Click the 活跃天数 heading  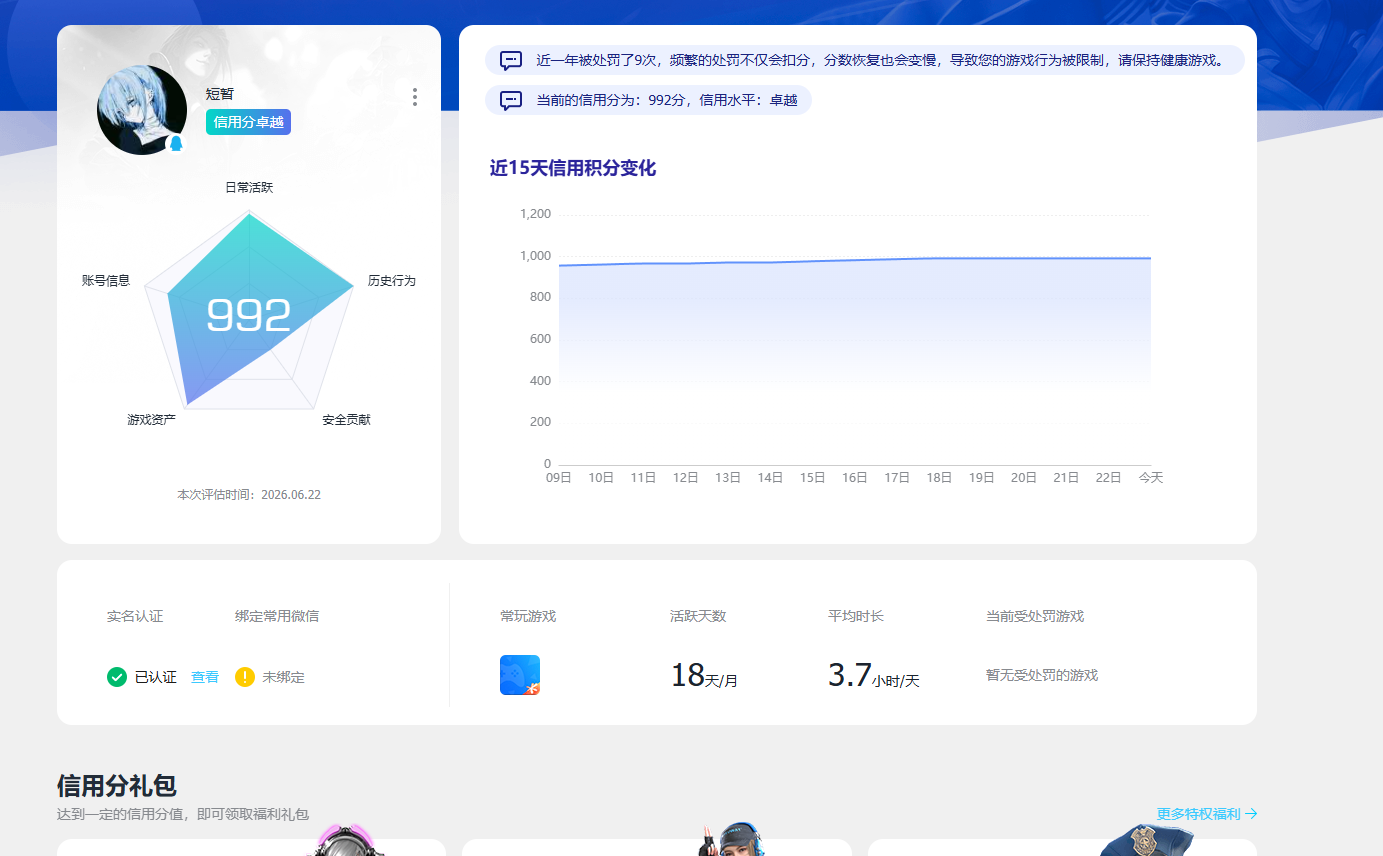tap(698, 616)
